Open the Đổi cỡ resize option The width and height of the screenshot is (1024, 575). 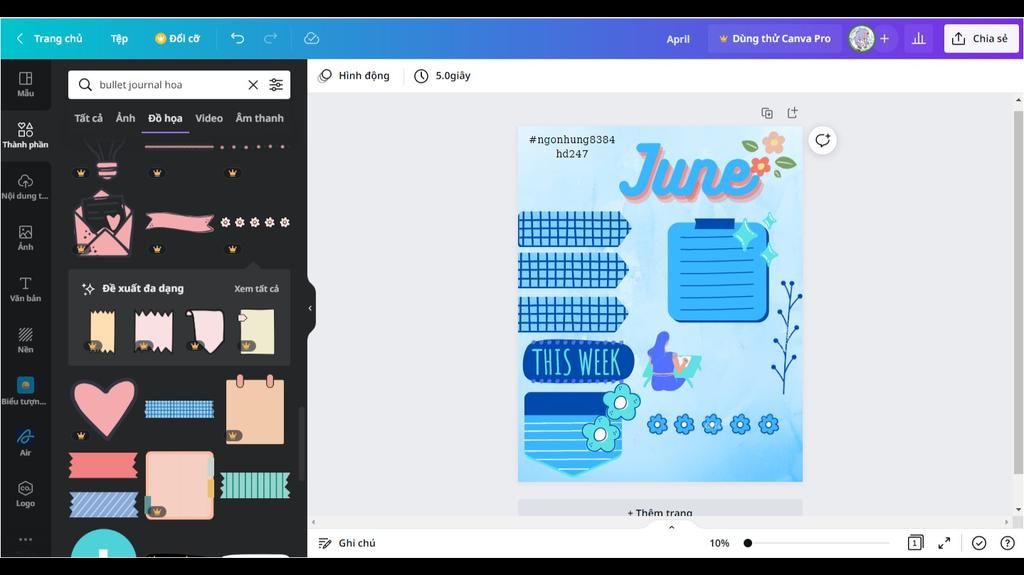(177, 39)
